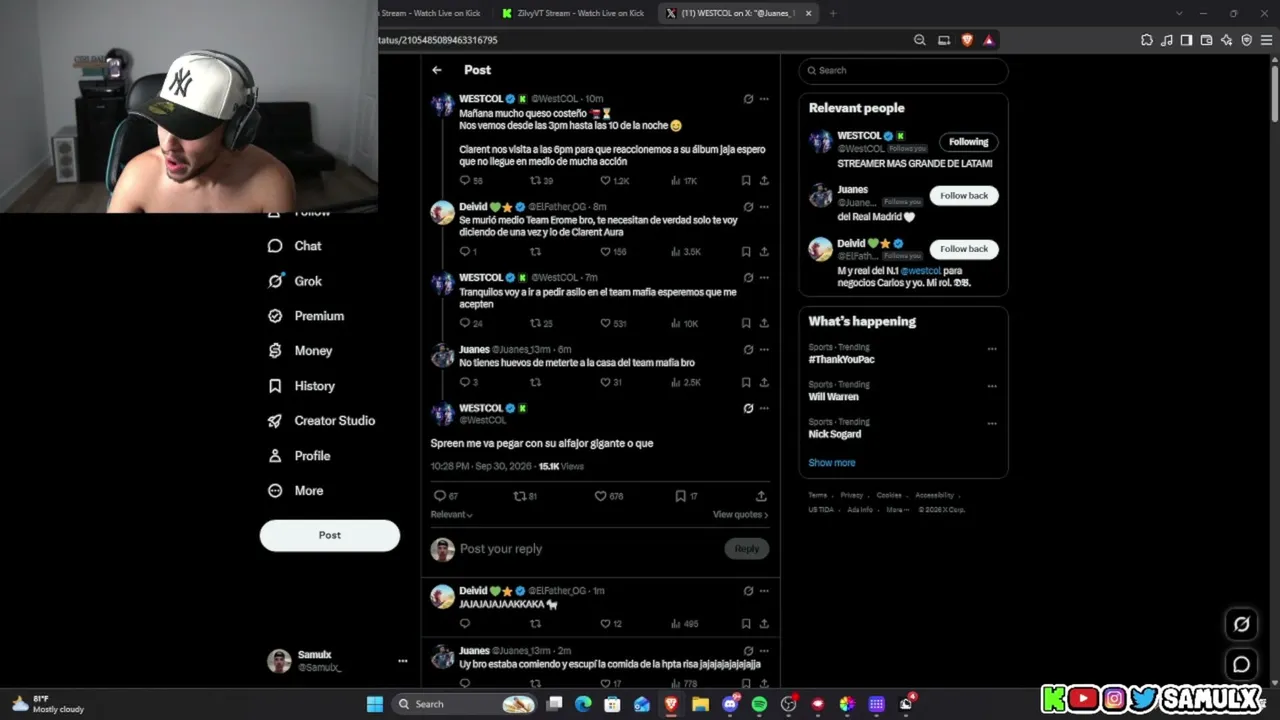The width and height of the screenshot is (1280, 720).
Task: Click Show more under What's happening
Action: click(832, 463)
